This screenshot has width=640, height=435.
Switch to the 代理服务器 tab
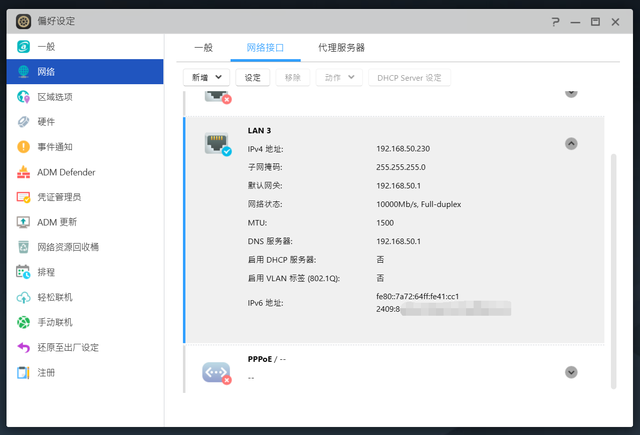pos(341,47)
